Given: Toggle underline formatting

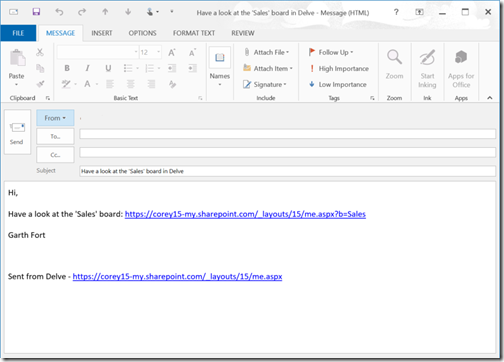Looking at the screenshot, I should [x=108, y=68].
